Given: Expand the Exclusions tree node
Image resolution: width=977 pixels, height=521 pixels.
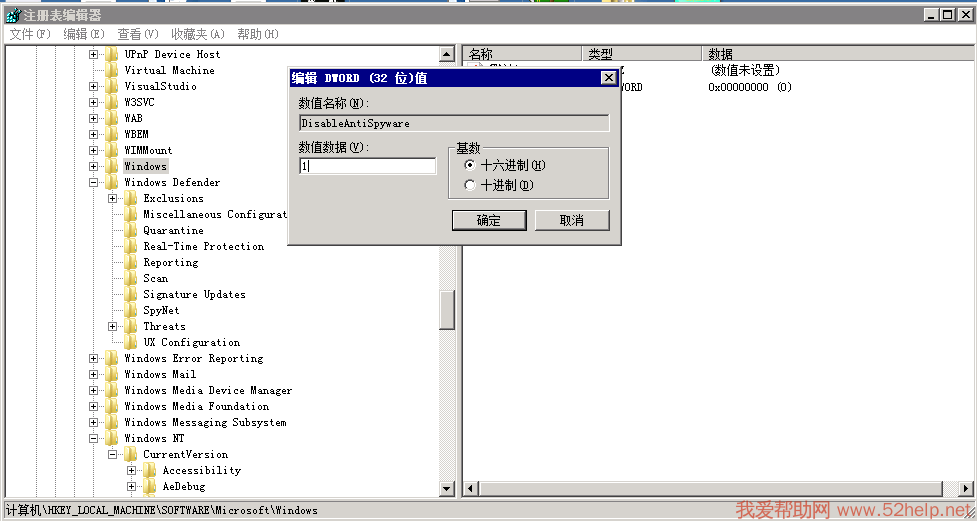Looking at the screenshot, I should 113,199.
